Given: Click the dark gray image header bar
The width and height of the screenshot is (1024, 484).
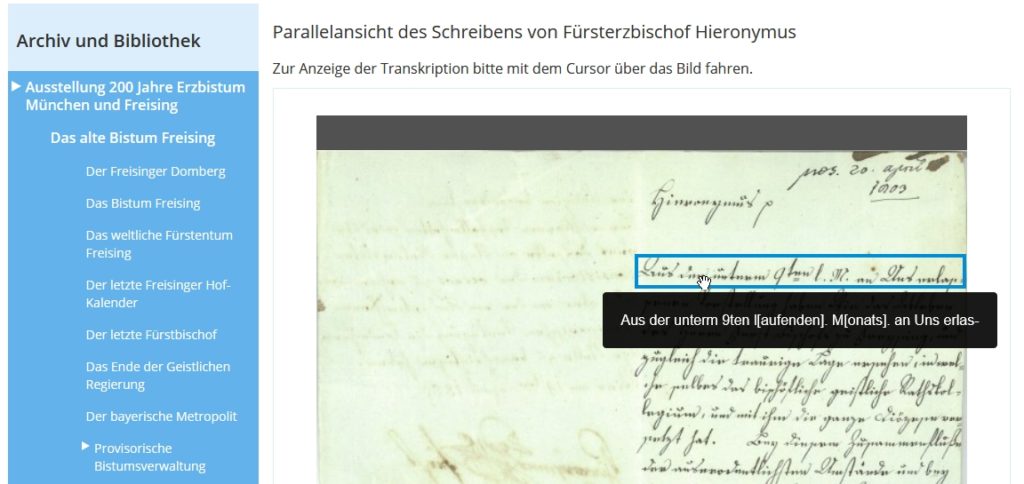Looking at the screenshot, I should pos(641,133).
